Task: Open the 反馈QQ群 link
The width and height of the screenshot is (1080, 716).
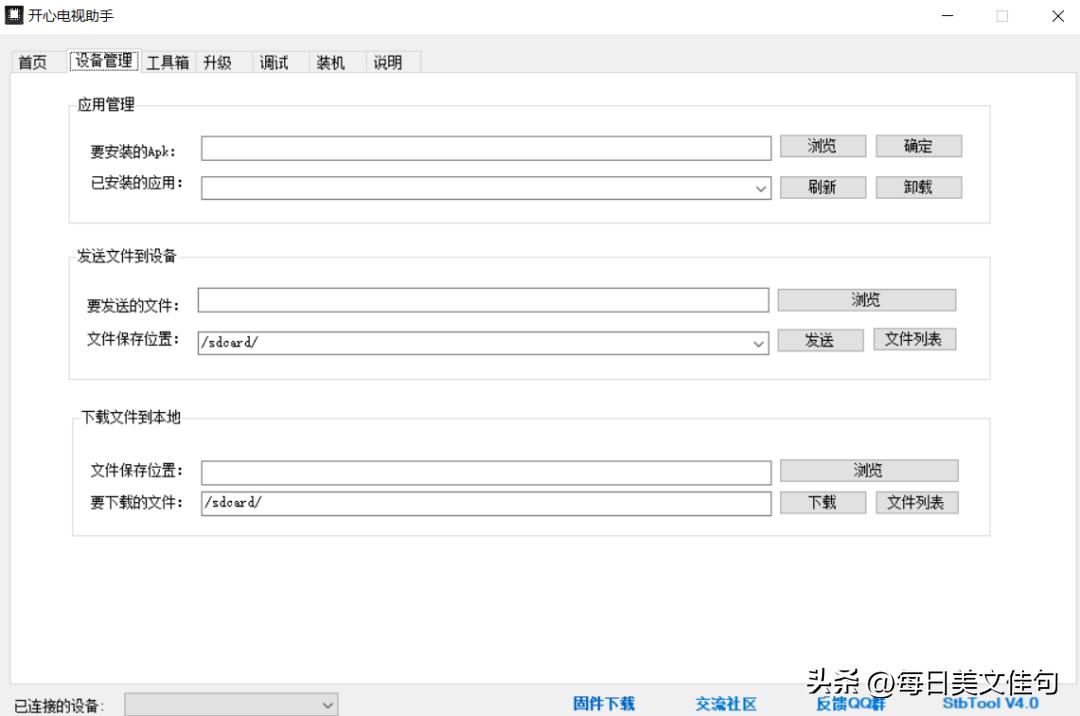Action: 851,704
